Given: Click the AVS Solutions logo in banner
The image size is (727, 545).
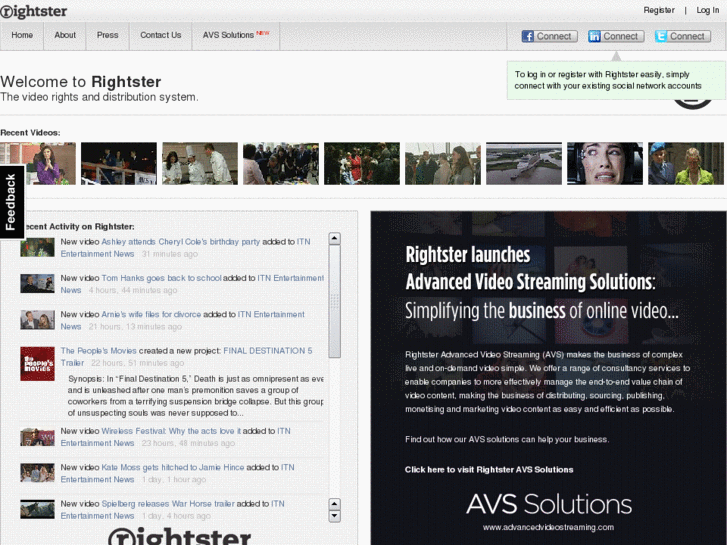Looking at the screenshot, I should (x=548, y=504).
